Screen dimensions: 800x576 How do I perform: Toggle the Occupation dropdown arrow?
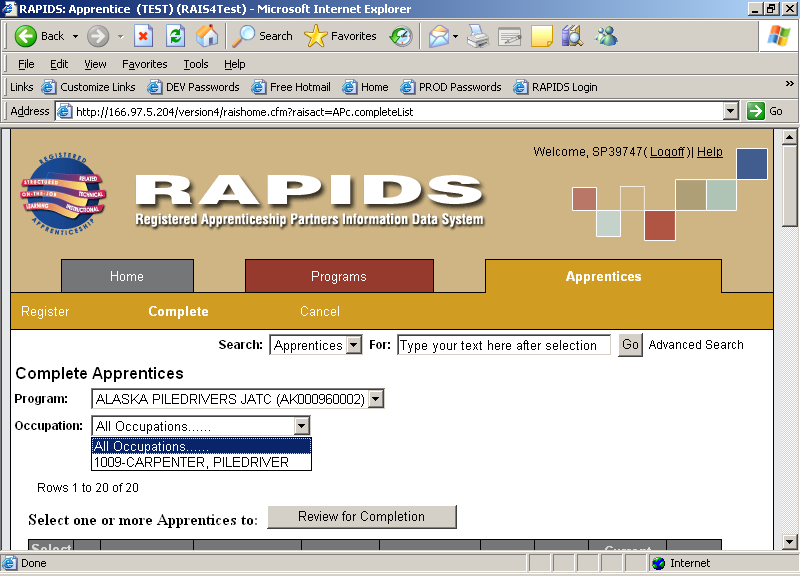(x=302, y=425)
